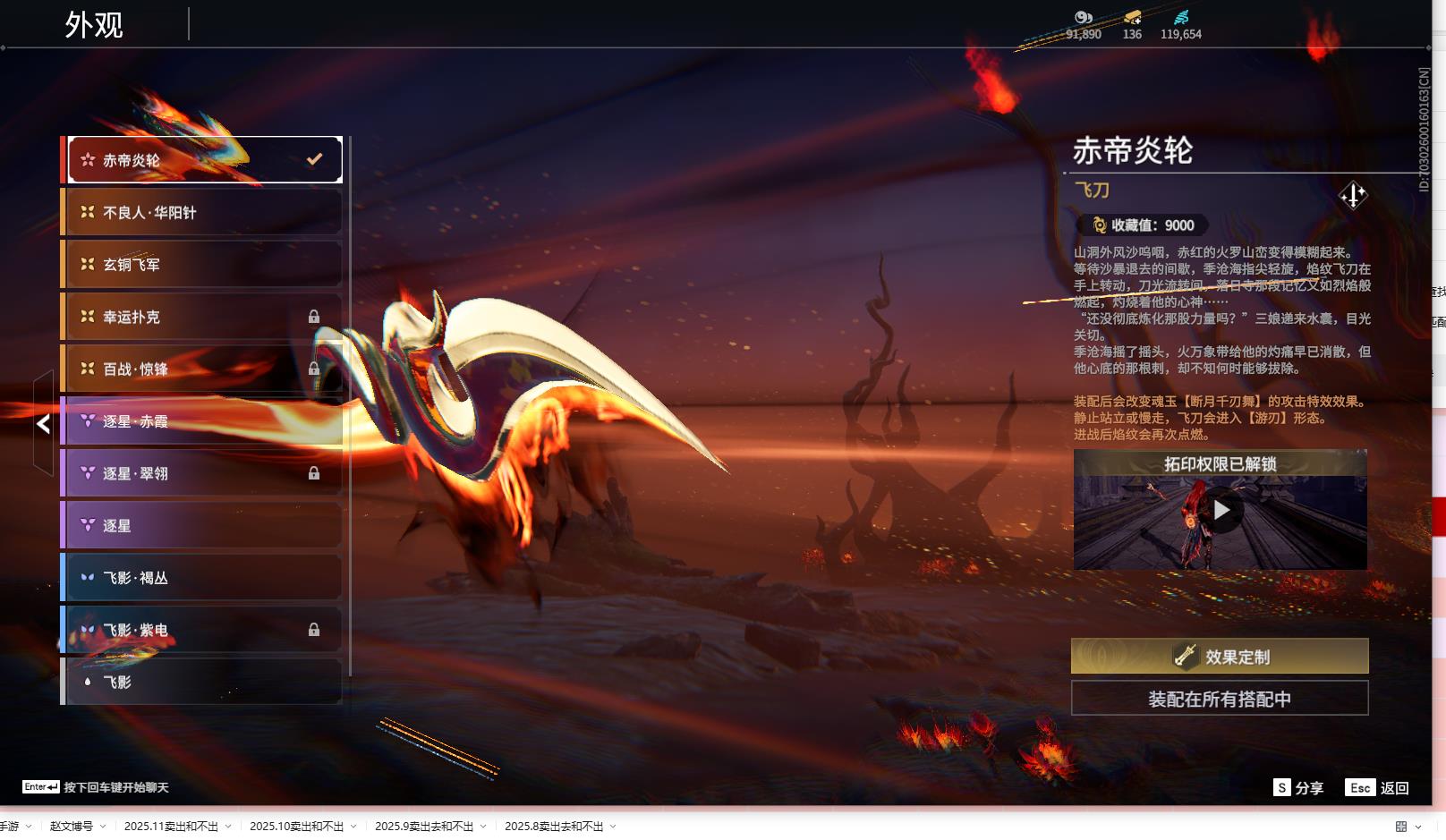Collapse the skin list with left arrow

coord(43,424)
